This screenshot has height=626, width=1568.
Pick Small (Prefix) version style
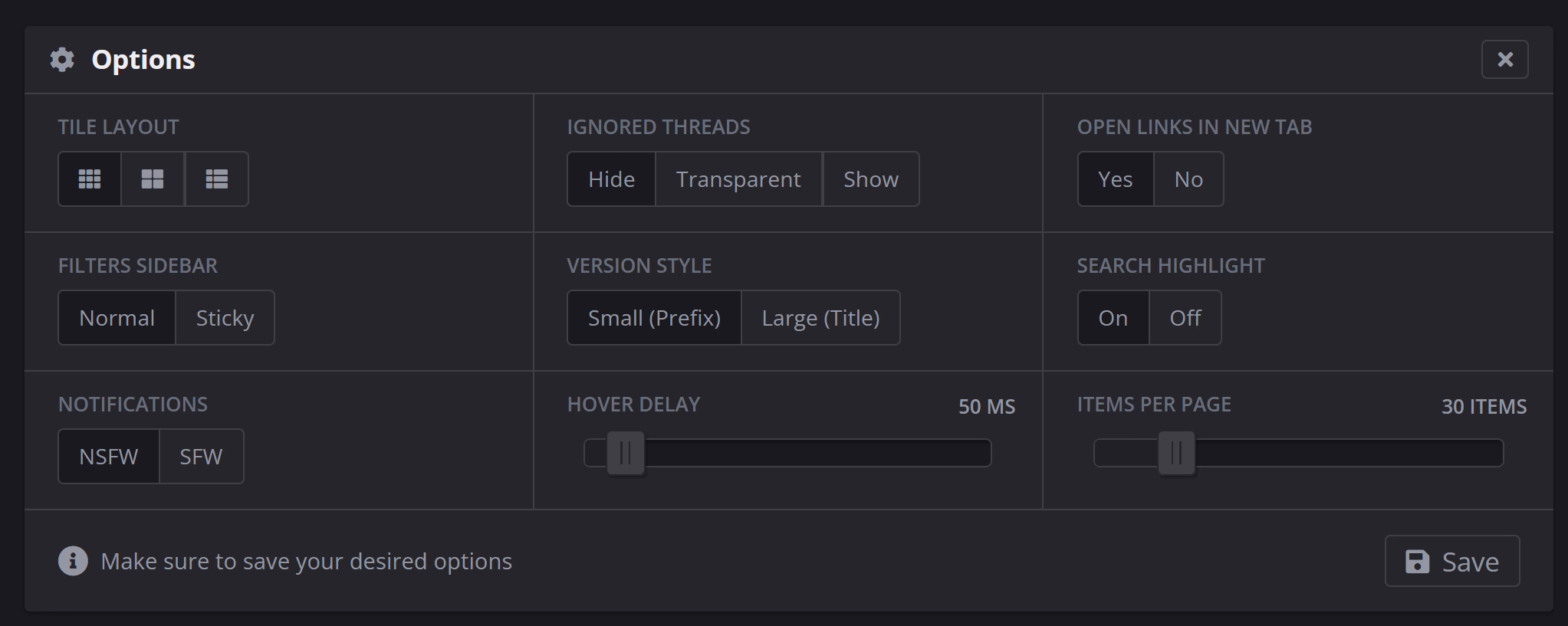click(654, 318)
